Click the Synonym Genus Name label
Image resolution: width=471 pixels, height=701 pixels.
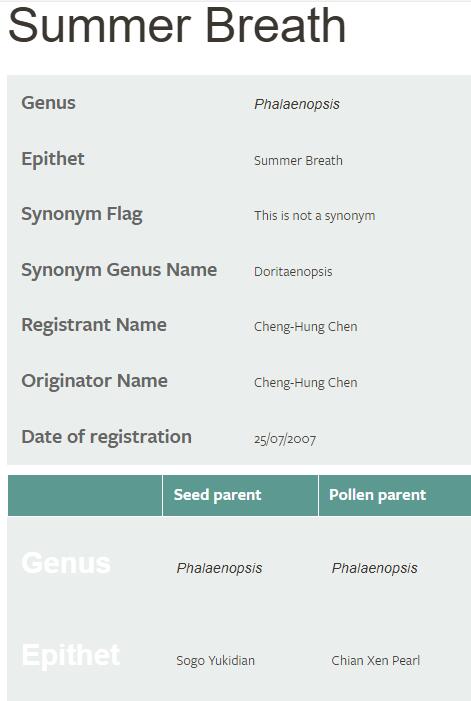click(119, 270)
